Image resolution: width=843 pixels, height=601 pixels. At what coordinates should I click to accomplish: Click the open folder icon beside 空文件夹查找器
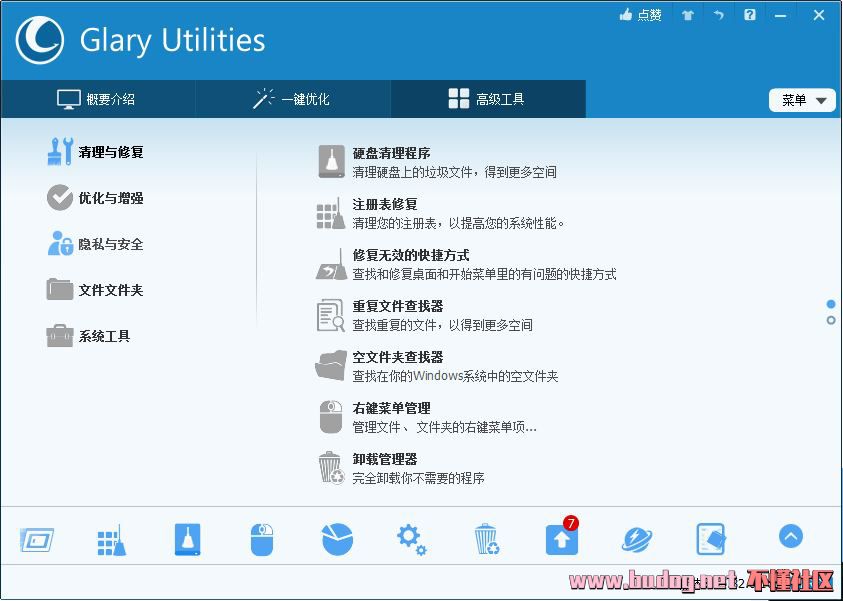point(331,366)
